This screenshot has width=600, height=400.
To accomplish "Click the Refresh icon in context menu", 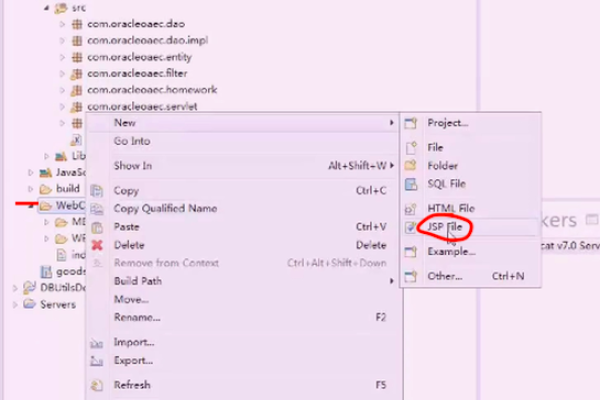I will pyautogui.click(x=97, y=385).
